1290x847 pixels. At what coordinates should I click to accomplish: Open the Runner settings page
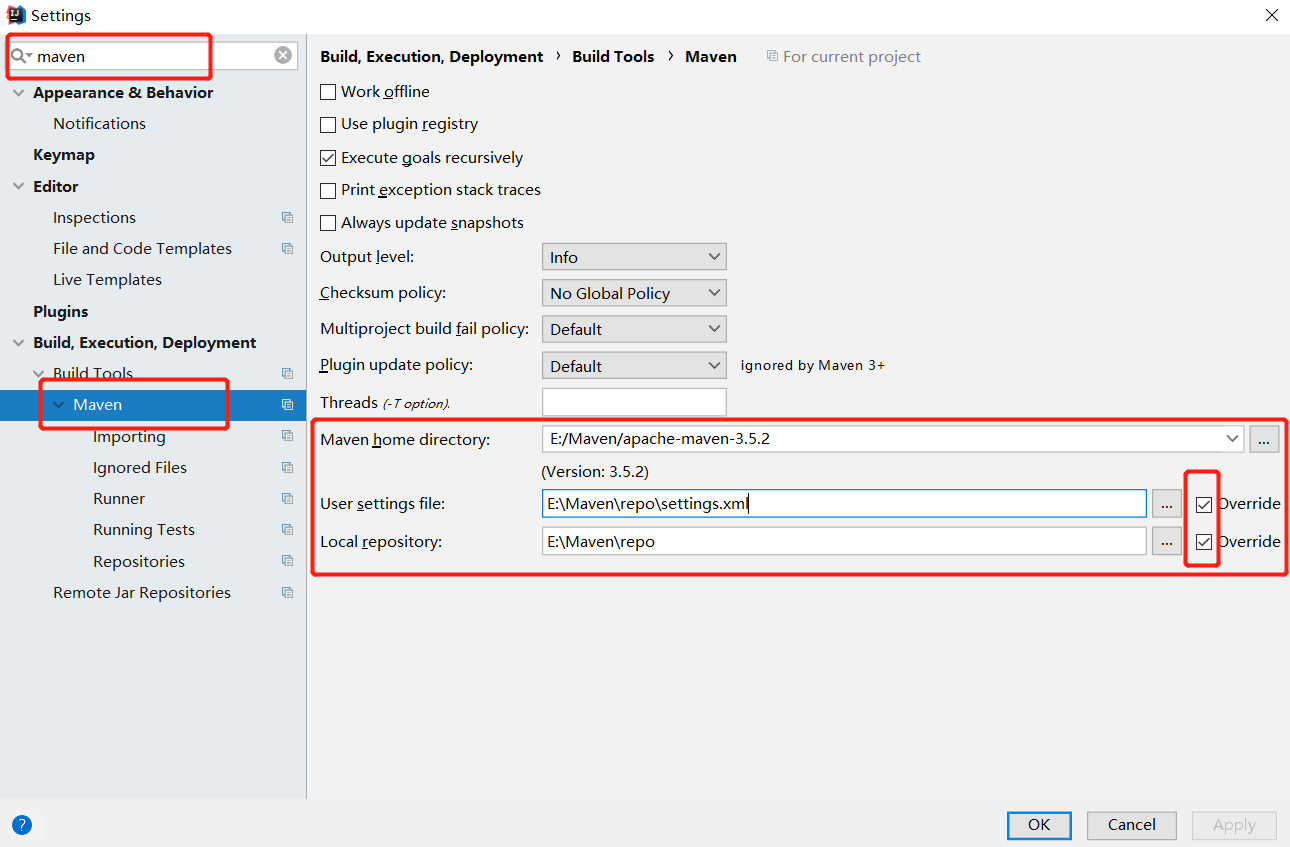click(x=119, y=499)
